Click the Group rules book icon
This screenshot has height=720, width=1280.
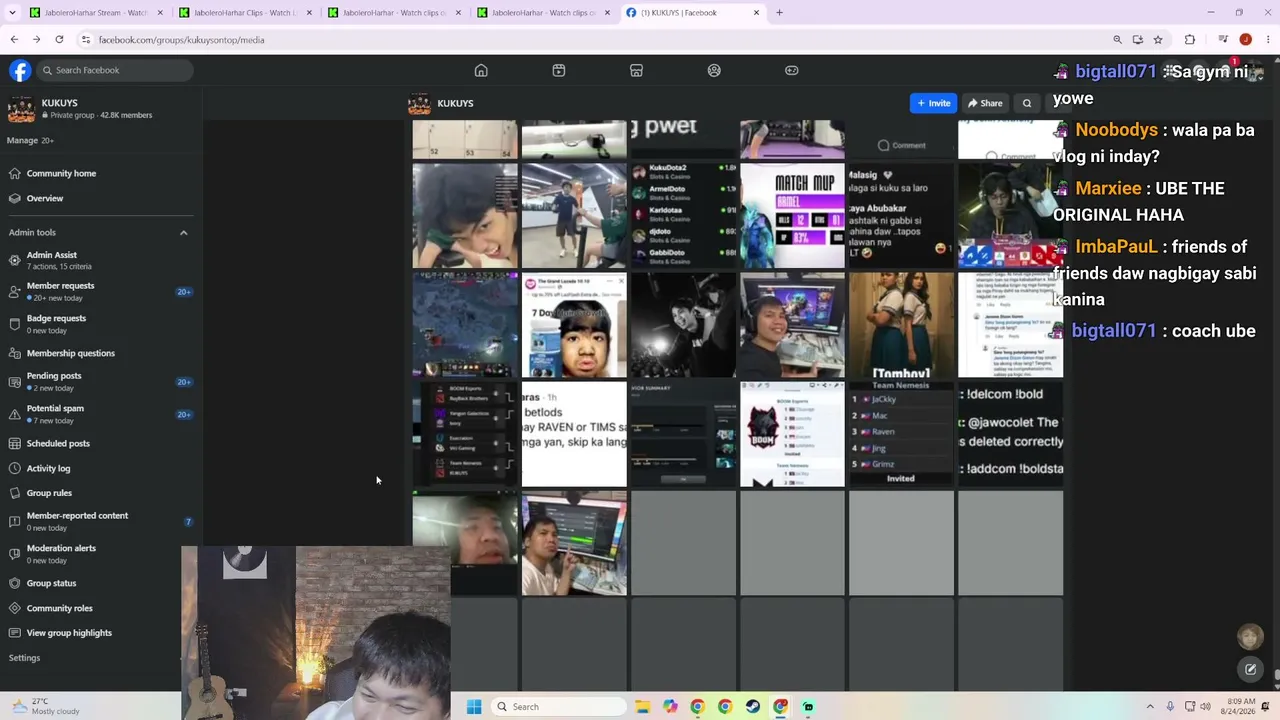(14, 493)
